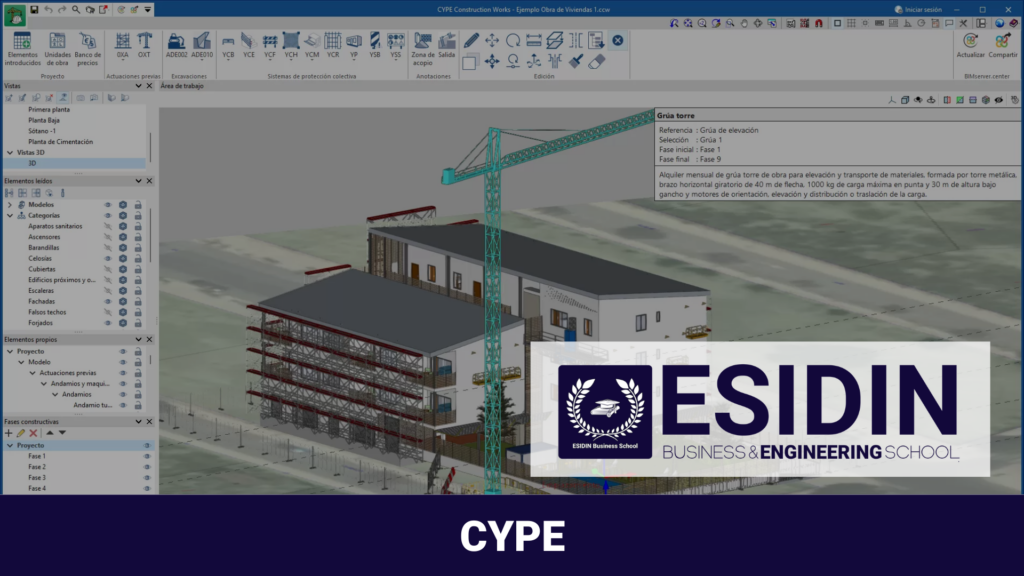Image resolution: width=1024 pixels, height=576 pixels.
Task: Click the YSS protection systems icon
Action: click(395, 42)
